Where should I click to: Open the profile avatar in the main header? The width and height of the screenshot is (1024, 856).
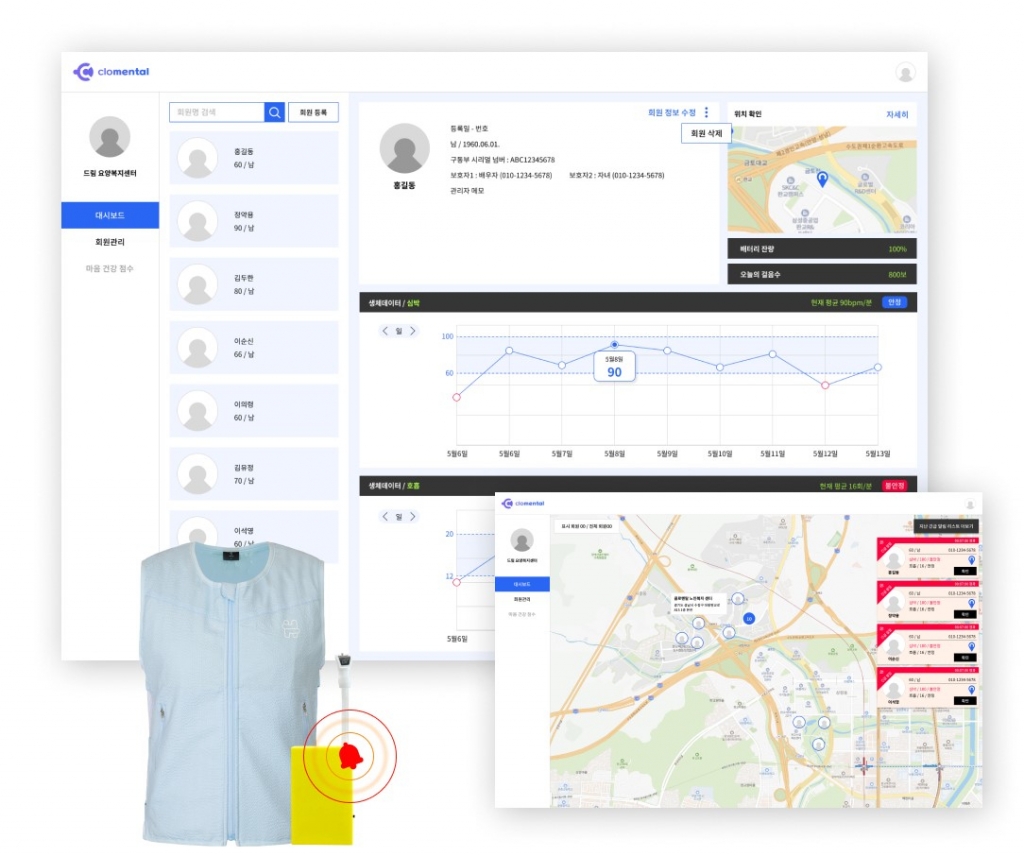[905, 72]
